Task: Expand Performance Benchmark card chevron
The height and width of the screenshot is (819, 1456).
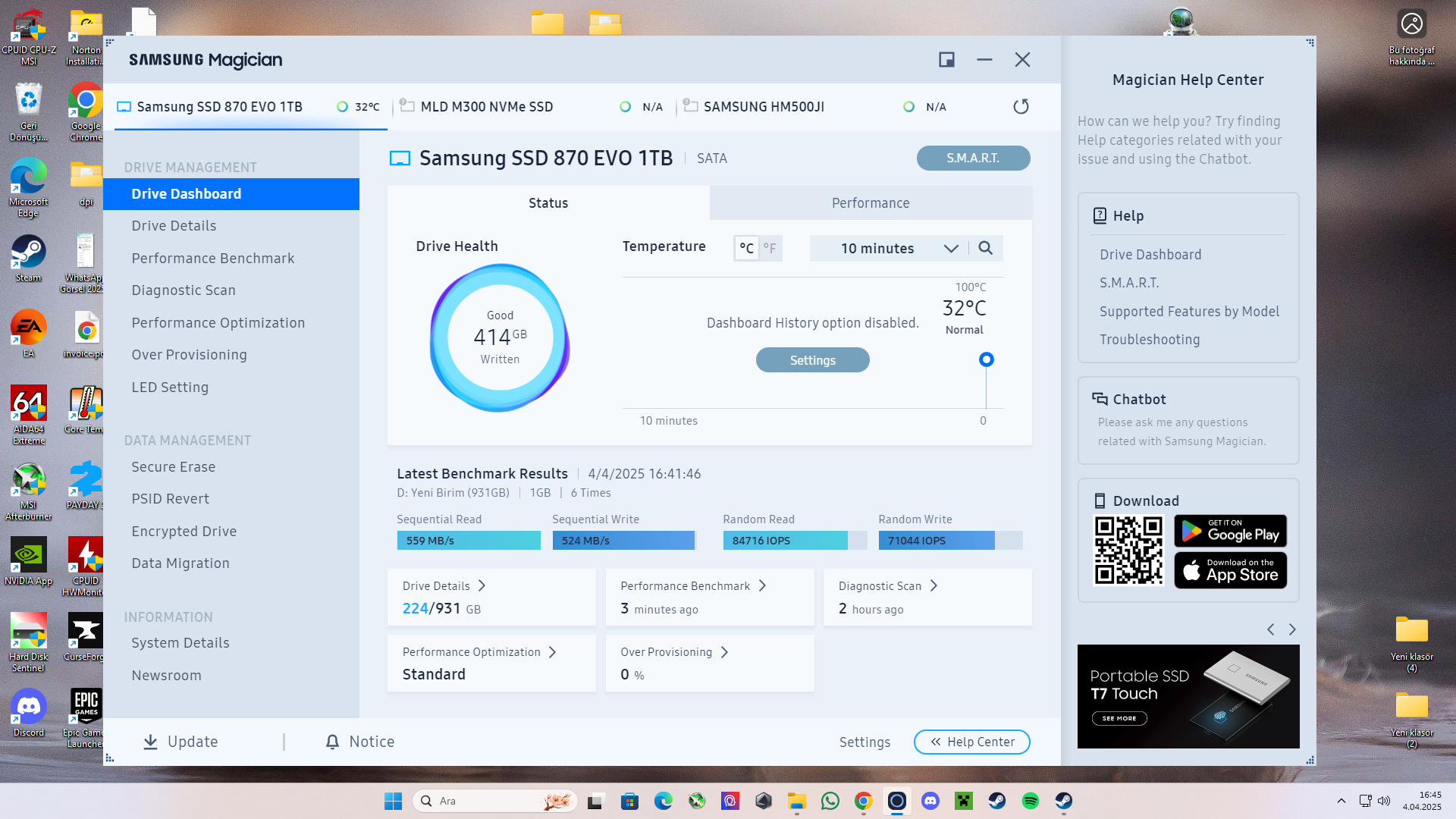Action: pyautogui.click(x=762, y=585)
